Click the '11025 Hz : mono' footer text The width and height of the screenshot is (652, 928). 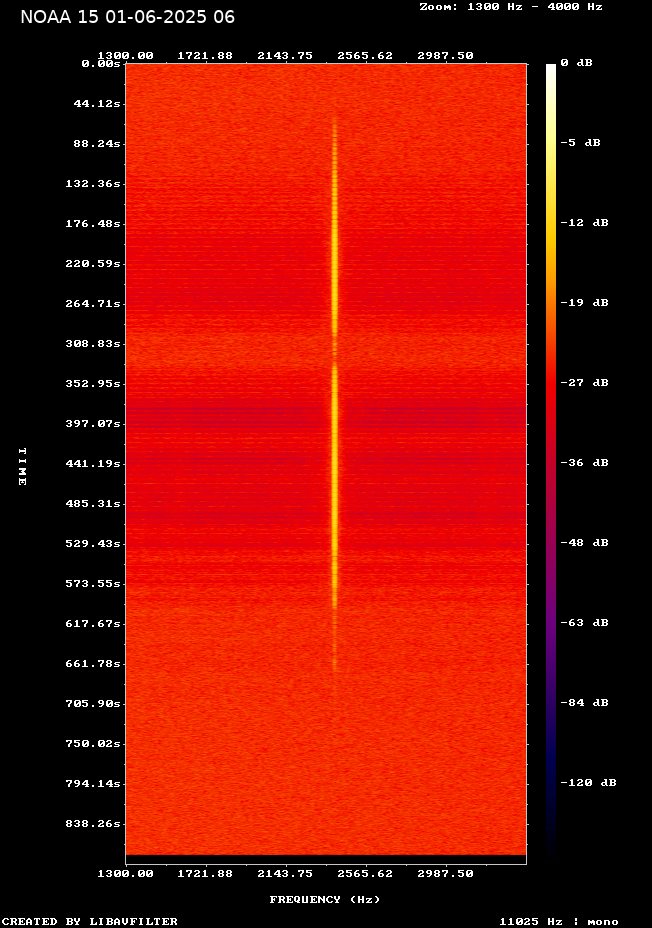[559, 921]
